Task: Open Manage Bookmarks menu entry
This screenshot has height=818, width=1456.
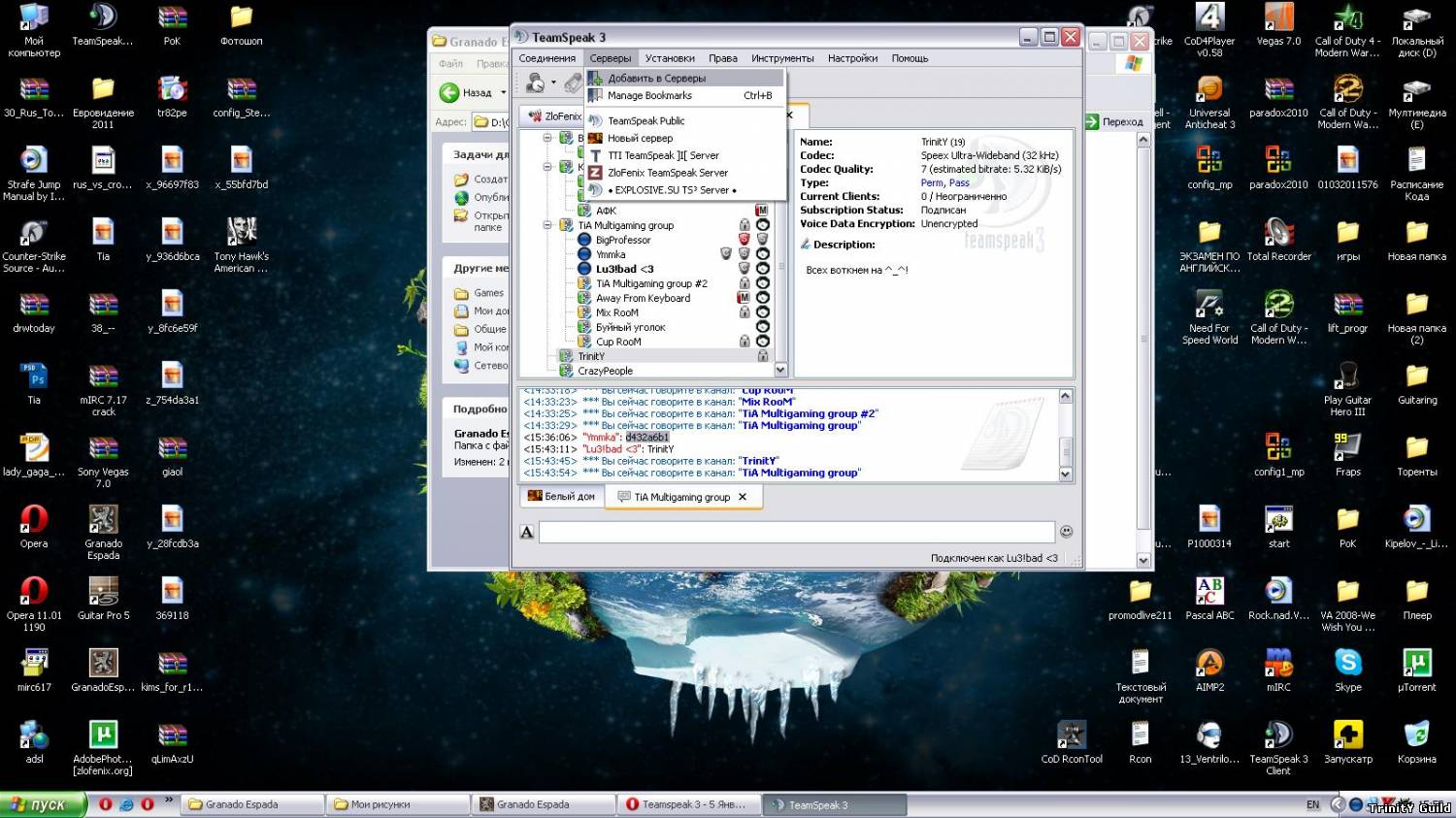Action: [649, 96]
